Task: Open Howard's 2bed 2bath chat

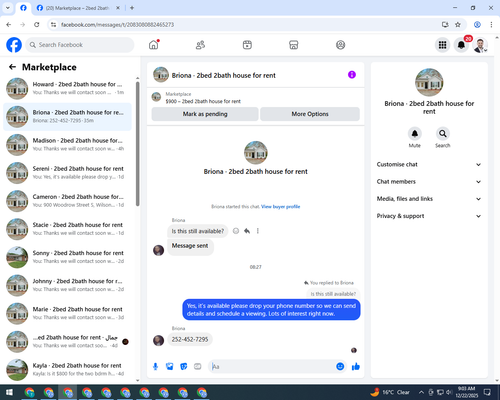Action: (x=68, y=89)
